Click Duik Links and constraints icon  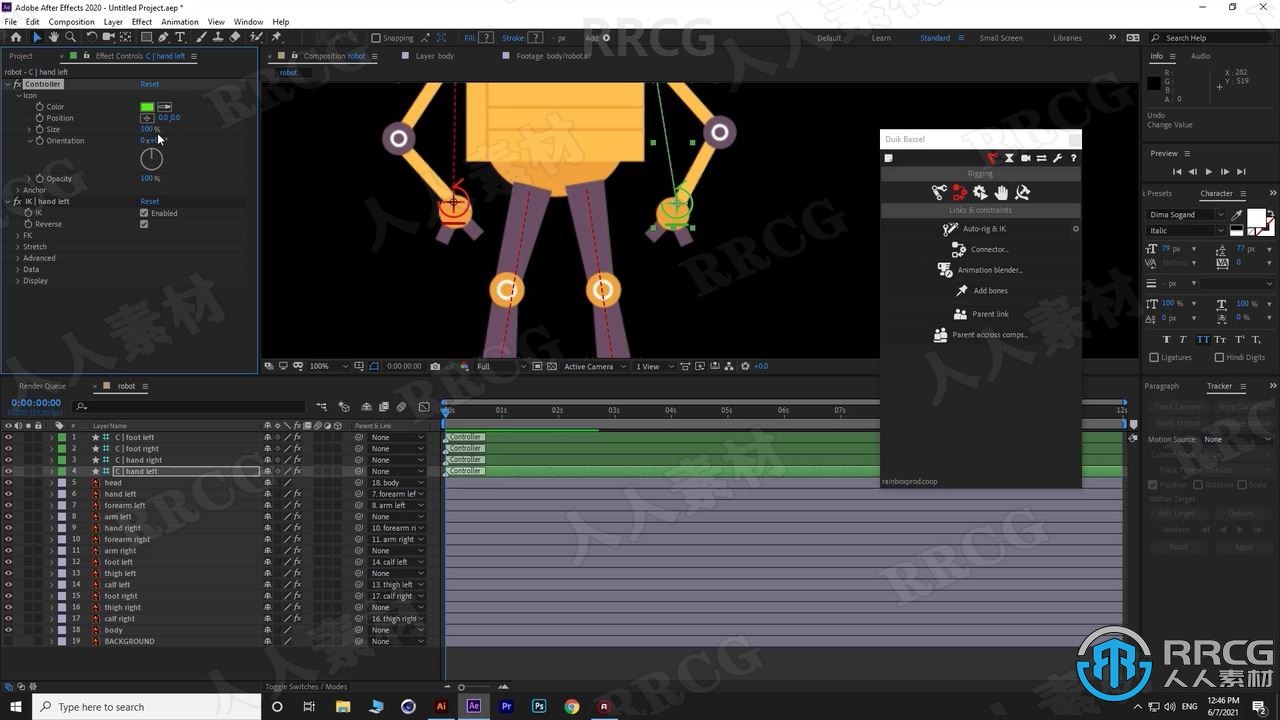[959, 192]
